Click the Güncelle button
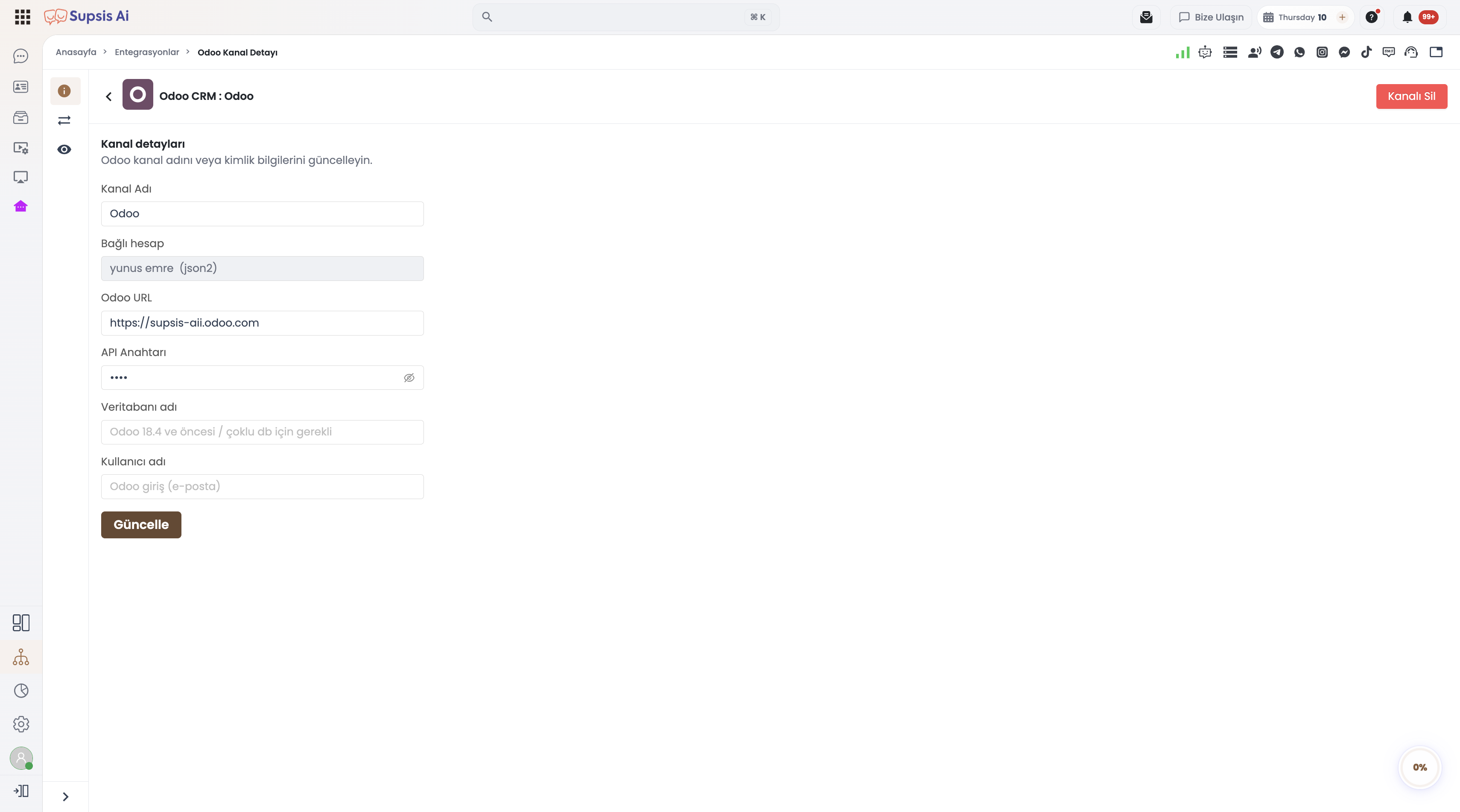 141,525
